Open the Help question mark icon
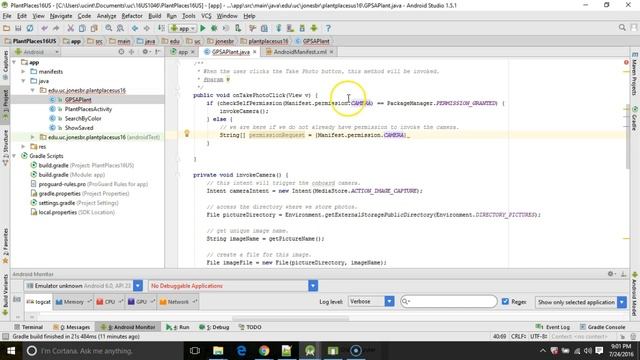The image size is (640, 360). point(328,28)
